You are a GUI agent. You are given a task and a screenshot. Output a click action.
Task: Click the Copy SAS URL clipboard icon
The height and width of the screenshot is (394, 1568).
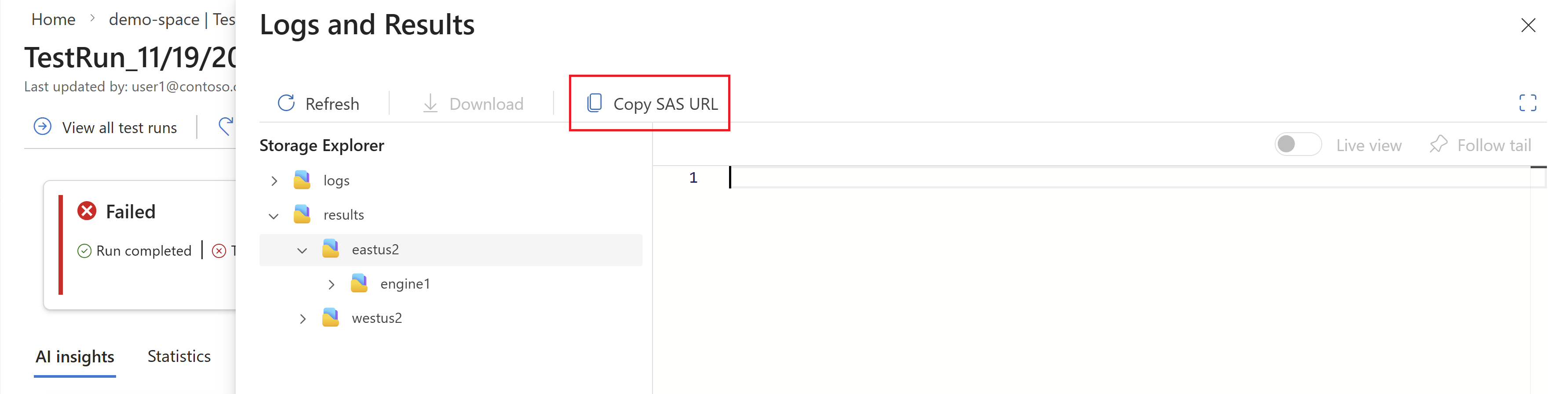coord(594,103)
